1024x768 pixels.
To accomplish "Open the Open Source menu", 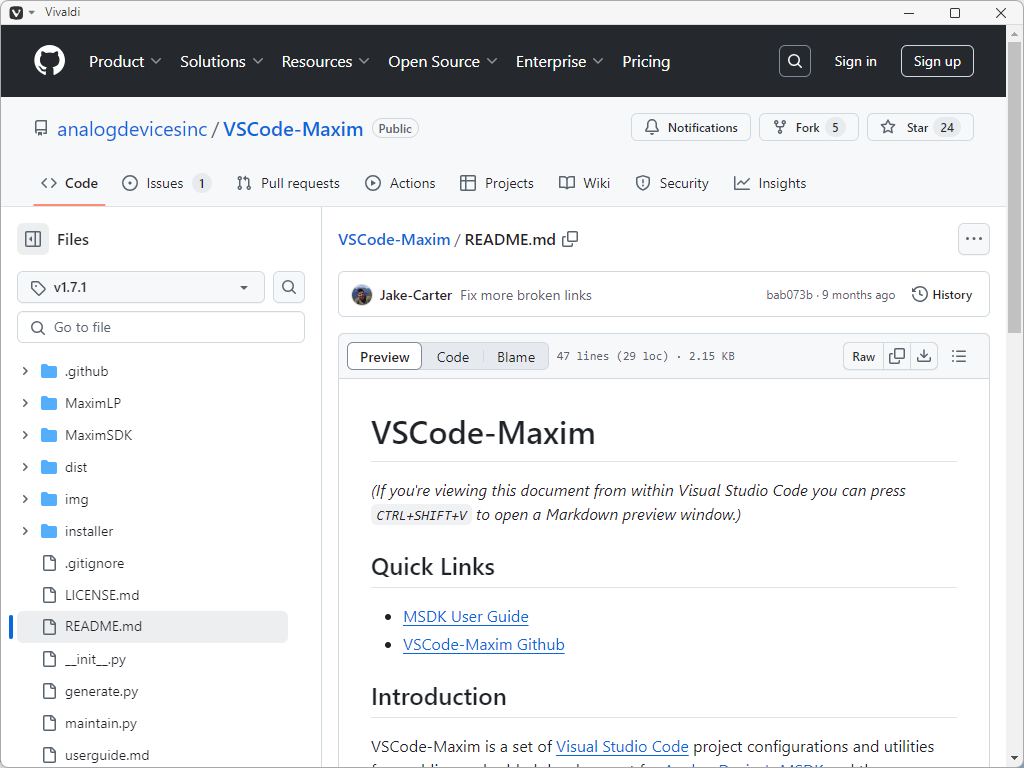I will pyautogui.click(x=443, y=61).
